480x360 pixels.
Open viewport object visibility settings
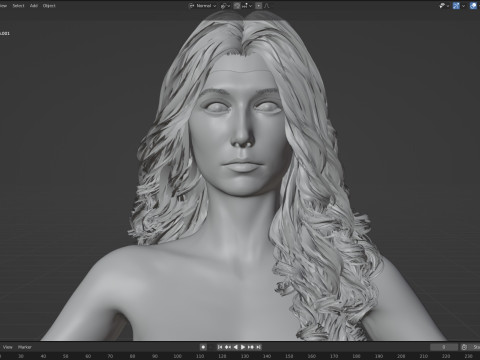[444, 6]
